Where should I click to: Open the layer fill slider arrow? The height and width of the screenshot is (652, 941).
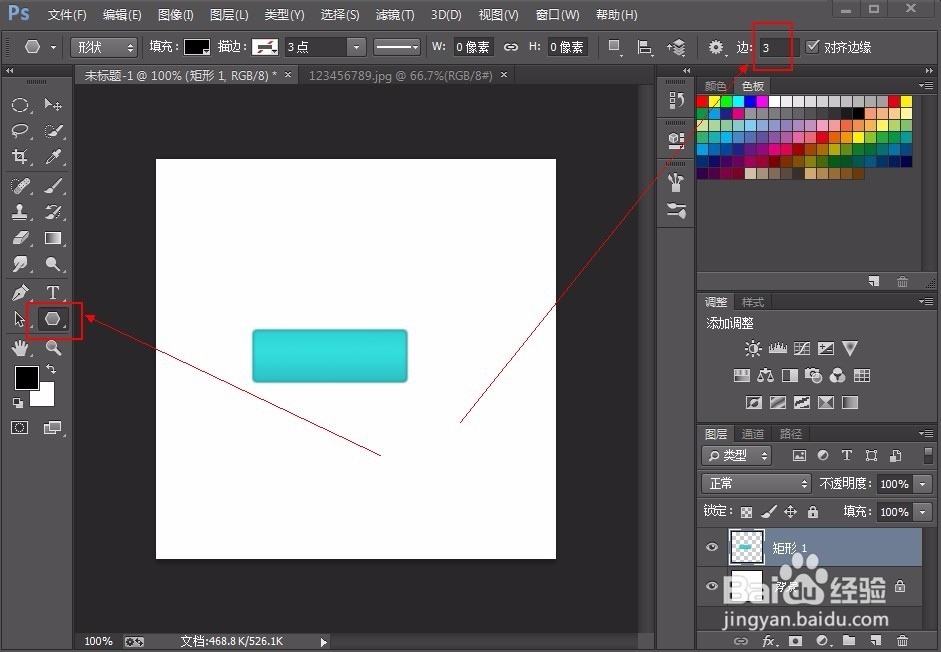coord(922,512)
